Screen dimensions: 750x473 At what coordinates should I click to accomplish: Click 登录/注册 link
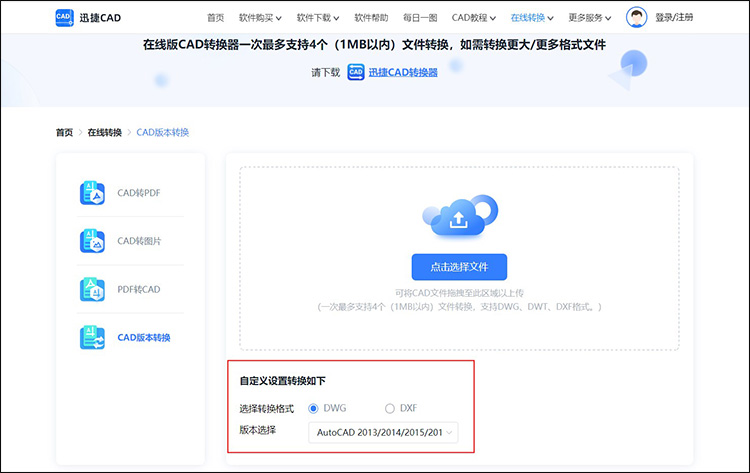click(x=674, y=17)
